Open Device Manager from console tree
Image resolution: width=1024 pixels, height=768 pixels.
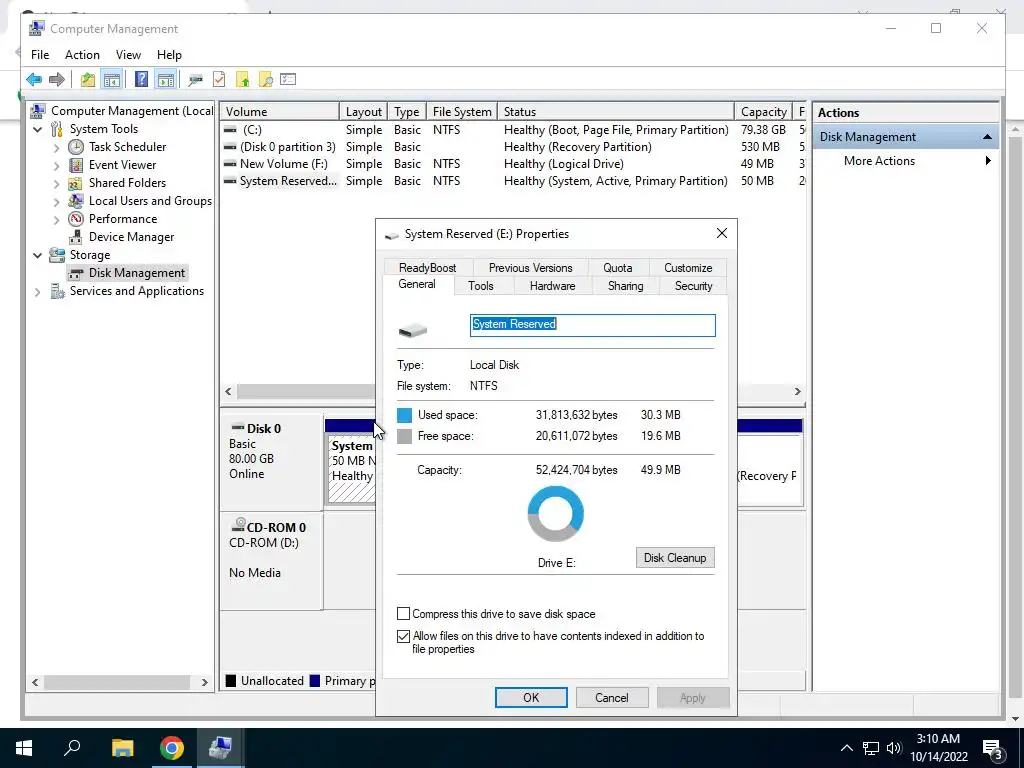(x=131, y=237)
